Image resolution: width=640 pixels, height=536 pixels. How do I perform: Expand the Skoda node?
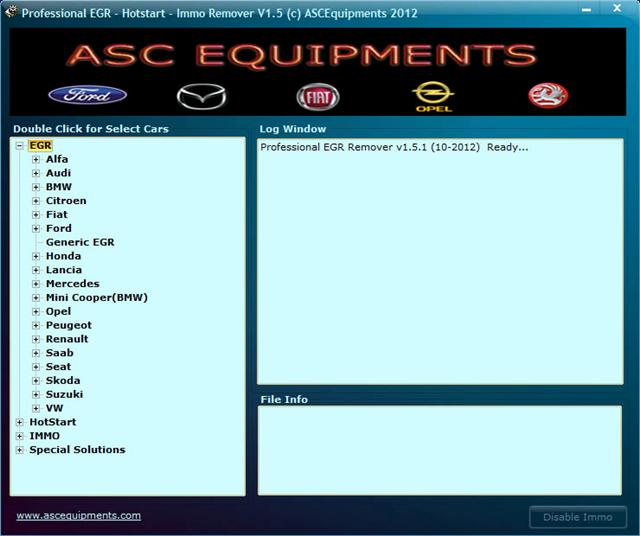tap(36, 381)
